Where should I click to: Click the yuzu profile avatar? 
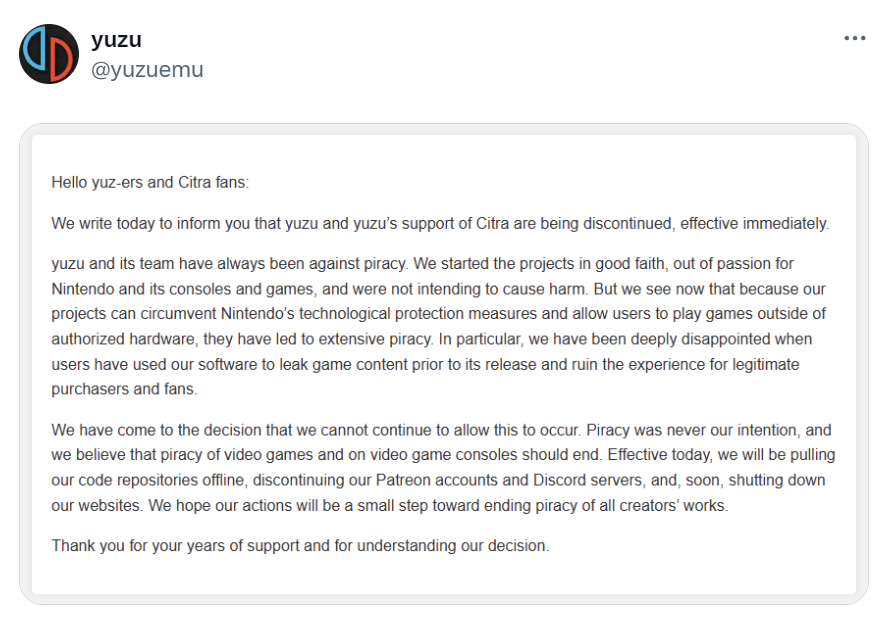49,54
